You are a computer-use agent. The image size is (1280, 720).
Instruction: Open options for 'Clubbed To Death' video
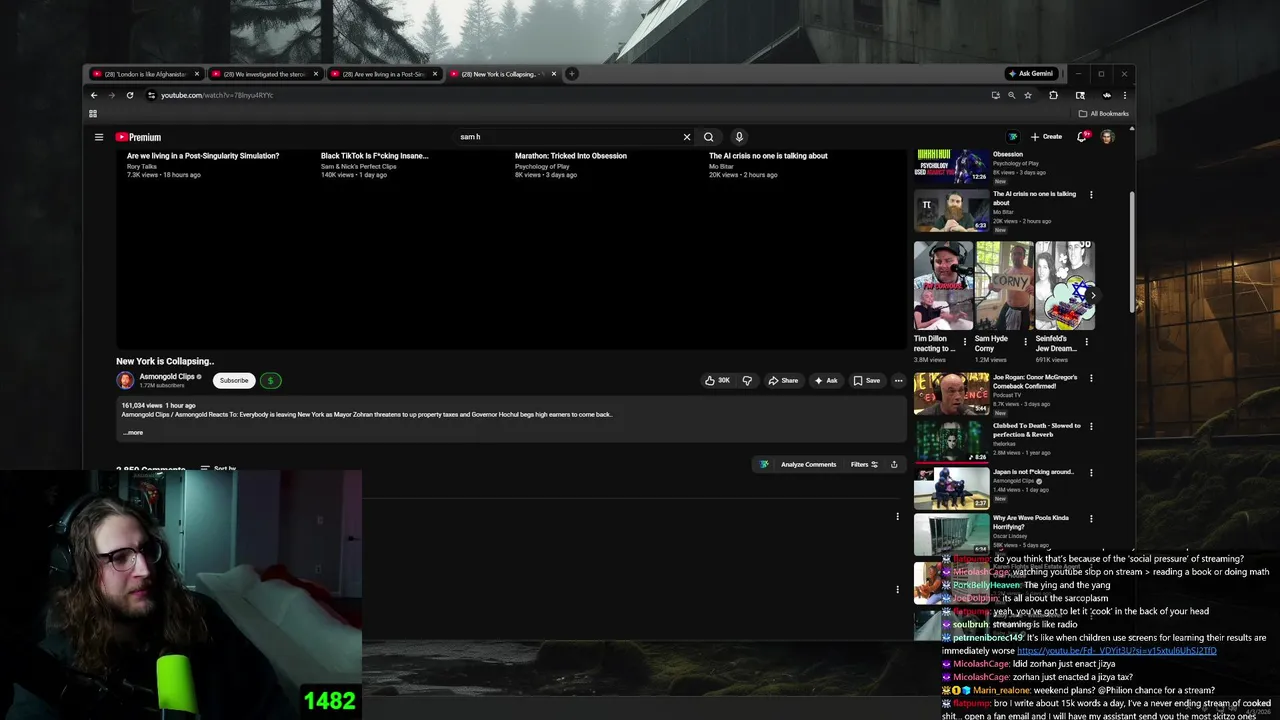1091,426
